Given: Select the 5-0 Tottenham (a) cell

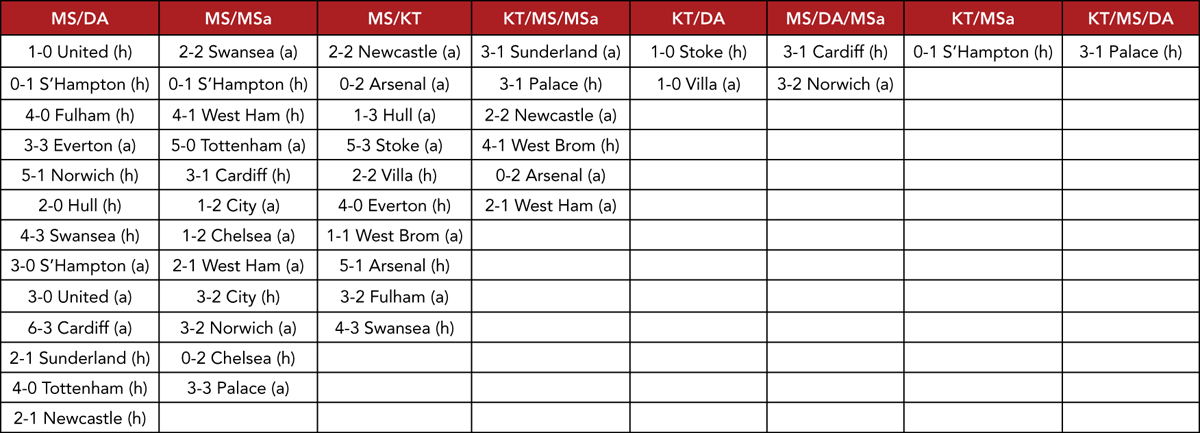Looking at the screenshot, I should click(239, 144).
